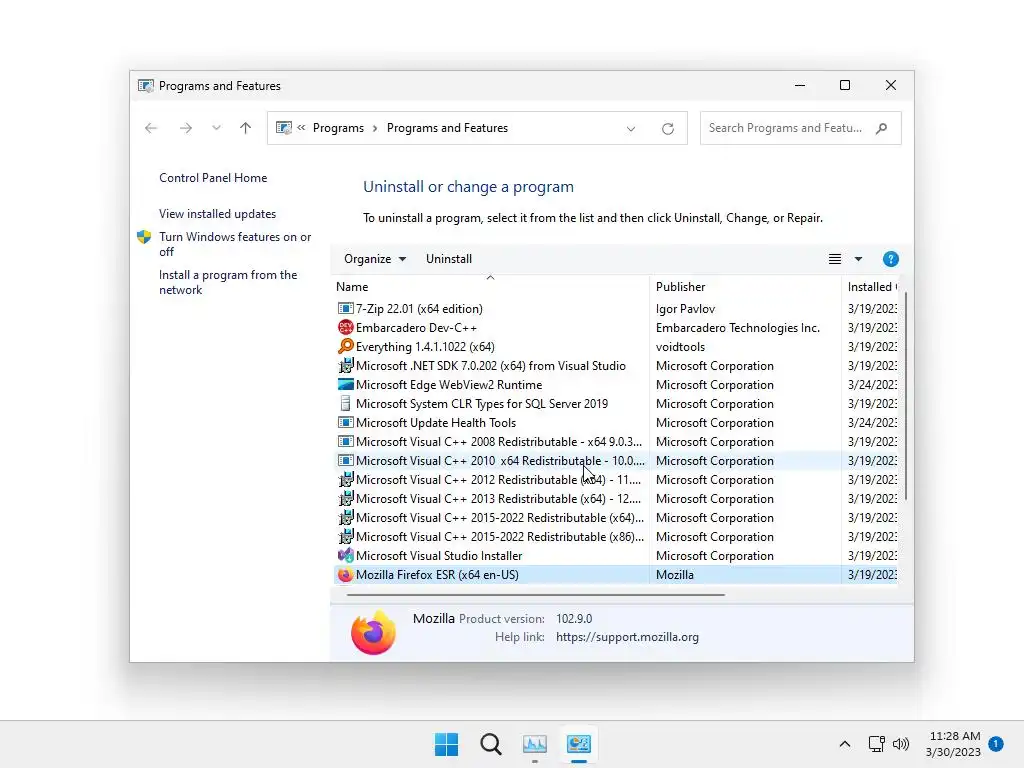Open the address bar history dropdown
This screenshot has height=768, width=1024.
click(x=631, y=129)
